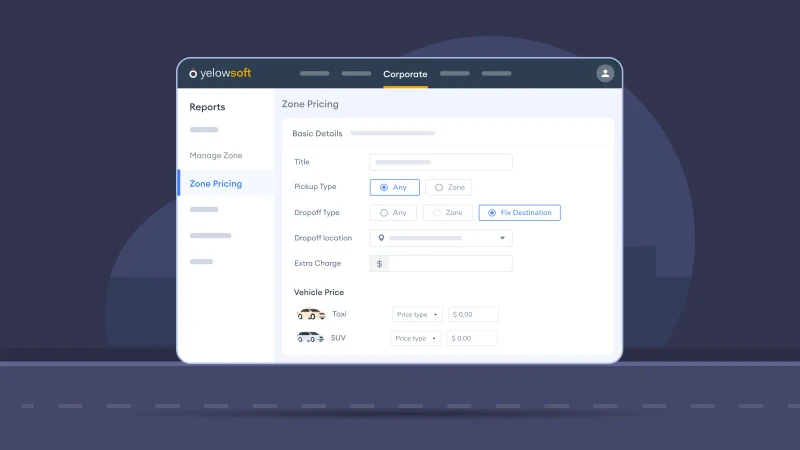Screen dimensions: 800x450
Task: Click the Taxi vehicle icon
Action: [311, 314]
